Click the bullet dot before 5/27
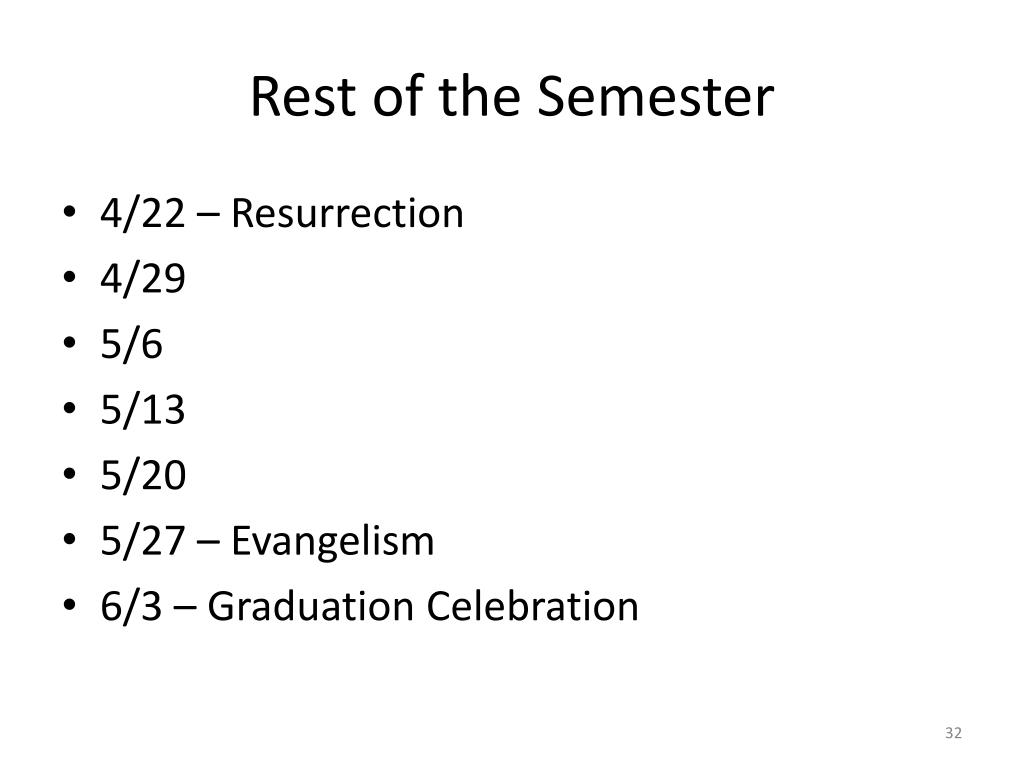The width and height of the screenshot is (1024, 768). click(x=70, y=539)
